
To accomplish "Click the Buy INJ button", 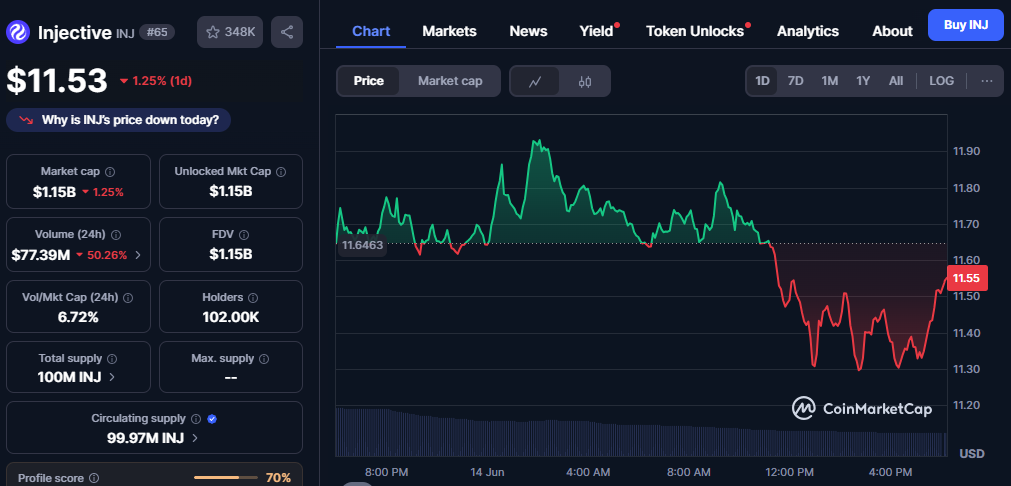I will coord(966,25).
